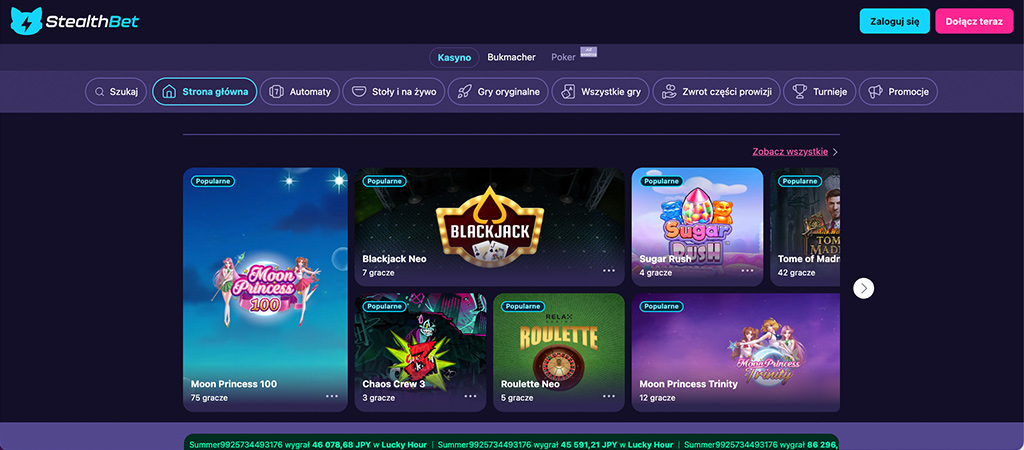Open the Moon Princess 100 game tile
This screenshot has height=450, width=1024.
pos(265,289)
